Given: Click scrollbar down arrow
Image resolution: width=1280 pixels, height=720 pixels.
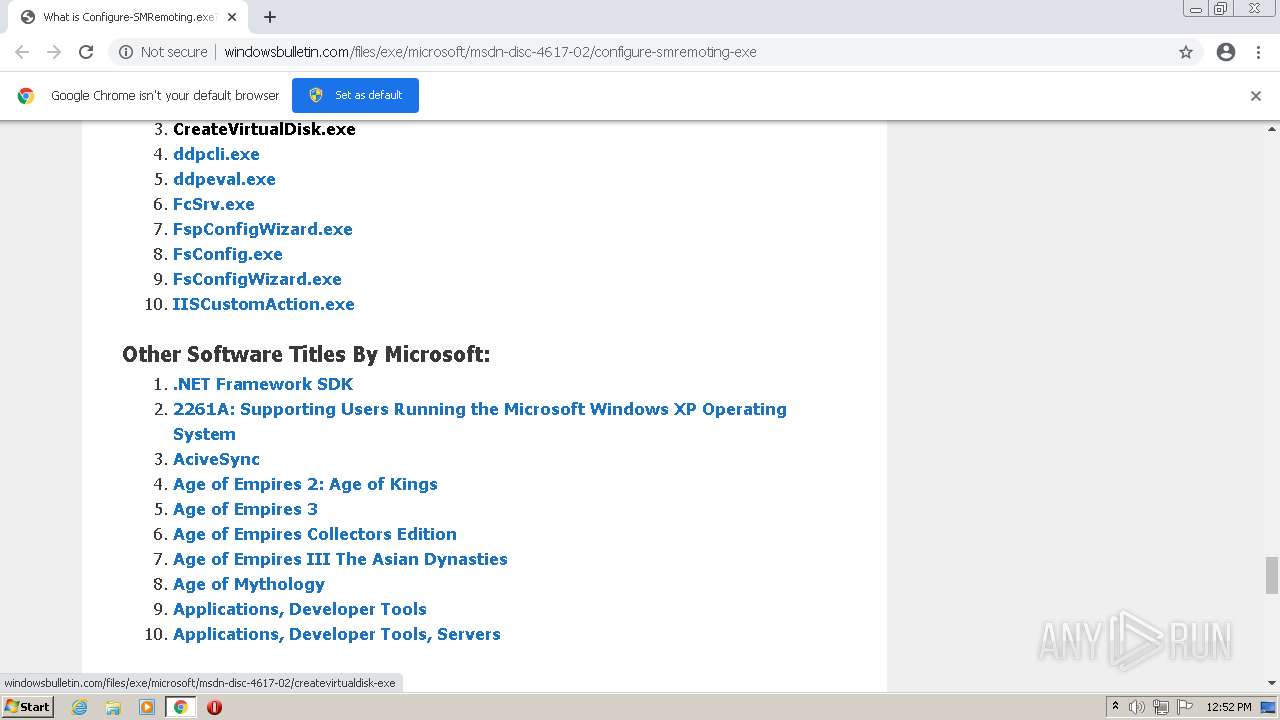Looking at the screenshot, I should pyautogui.click(x=1272, y=684).
